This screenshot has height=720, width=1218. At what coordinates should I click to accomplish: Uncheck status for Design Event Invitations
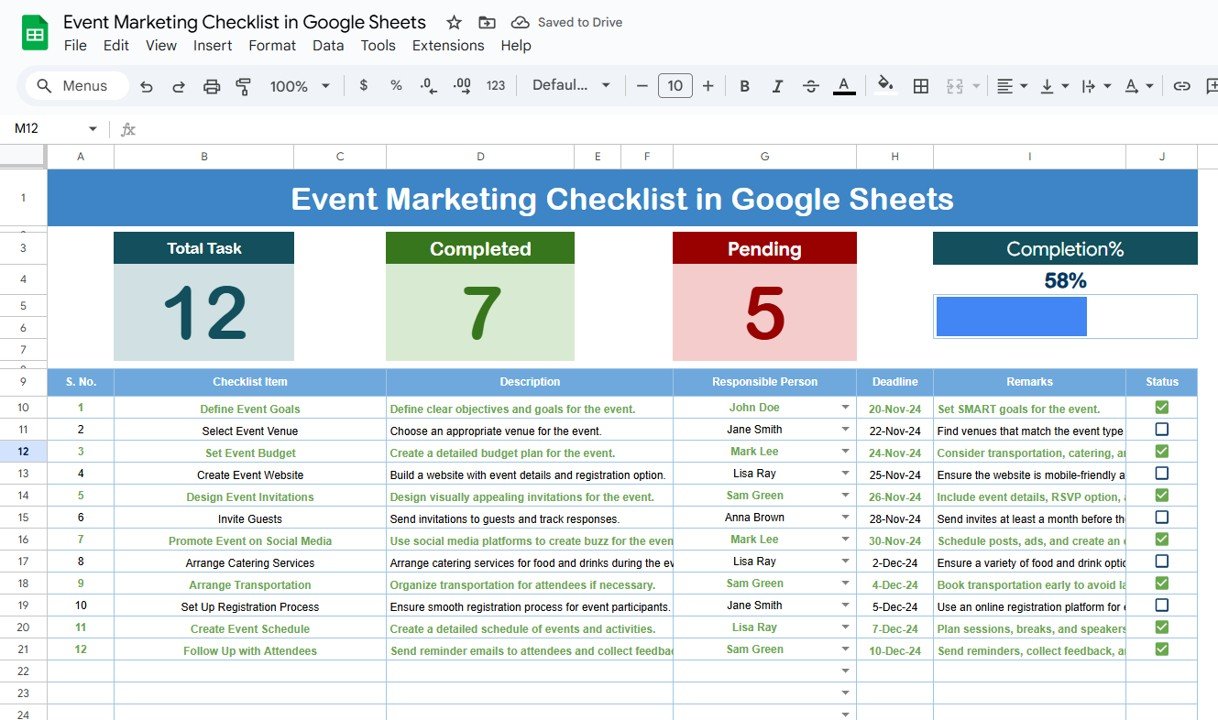click(1162, 495)
